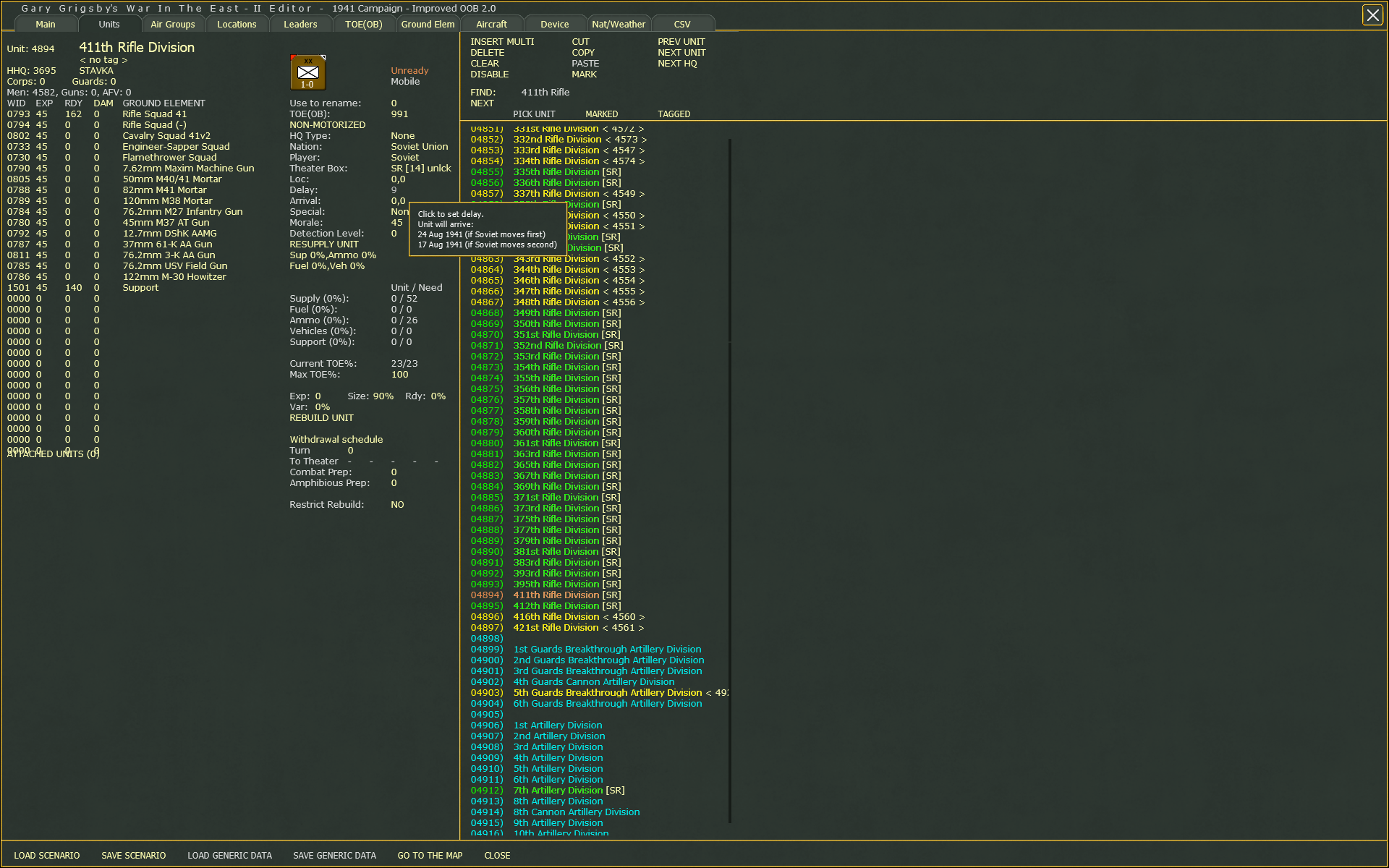
Task: Toggle the Mobile status
Action: (405, 82)
